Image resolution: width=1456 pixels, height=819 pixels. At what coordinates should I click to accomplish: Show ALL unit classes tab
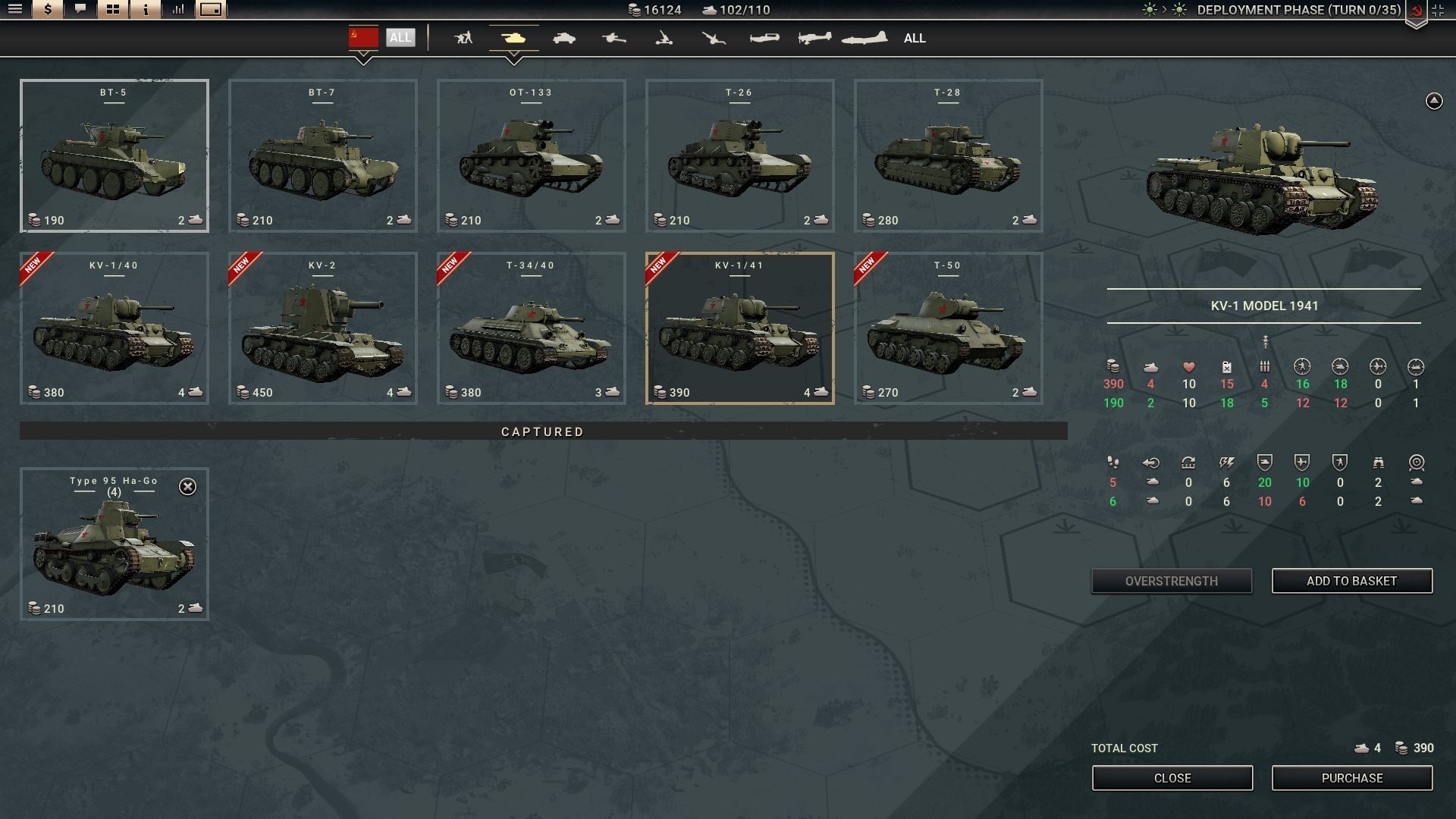[915, 38]
